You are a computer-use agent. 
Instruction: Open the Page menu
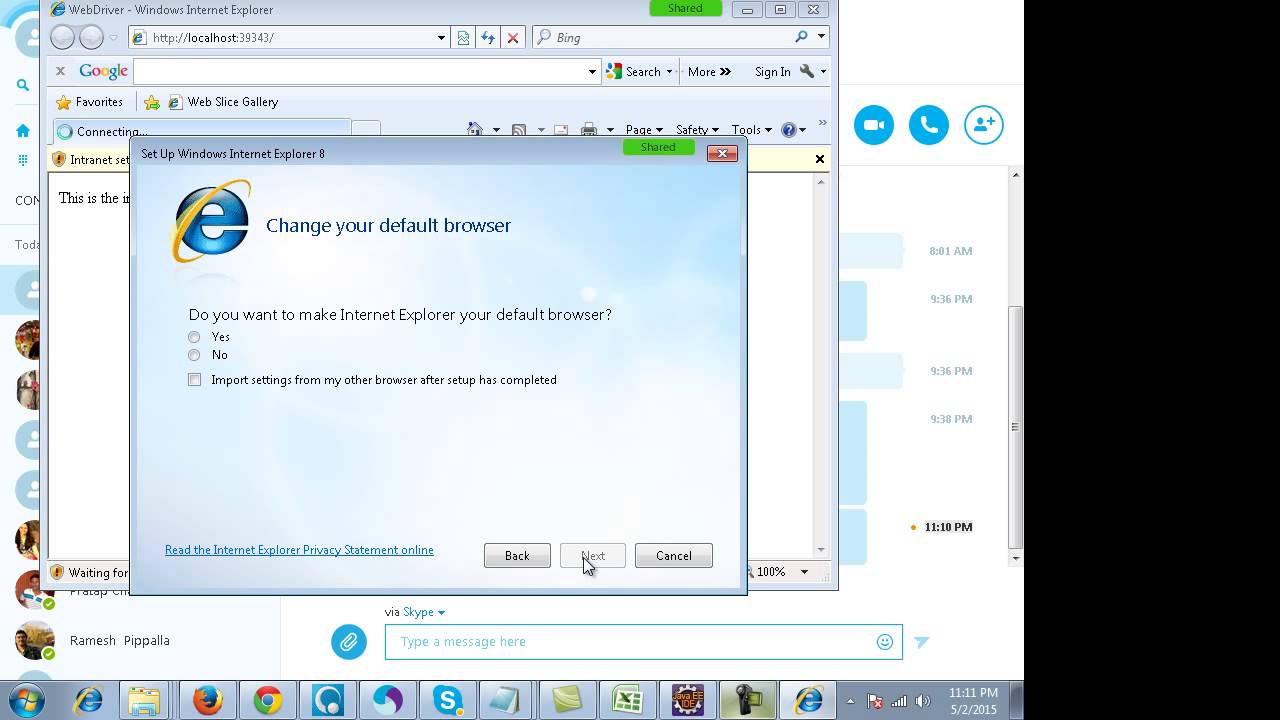643,130
